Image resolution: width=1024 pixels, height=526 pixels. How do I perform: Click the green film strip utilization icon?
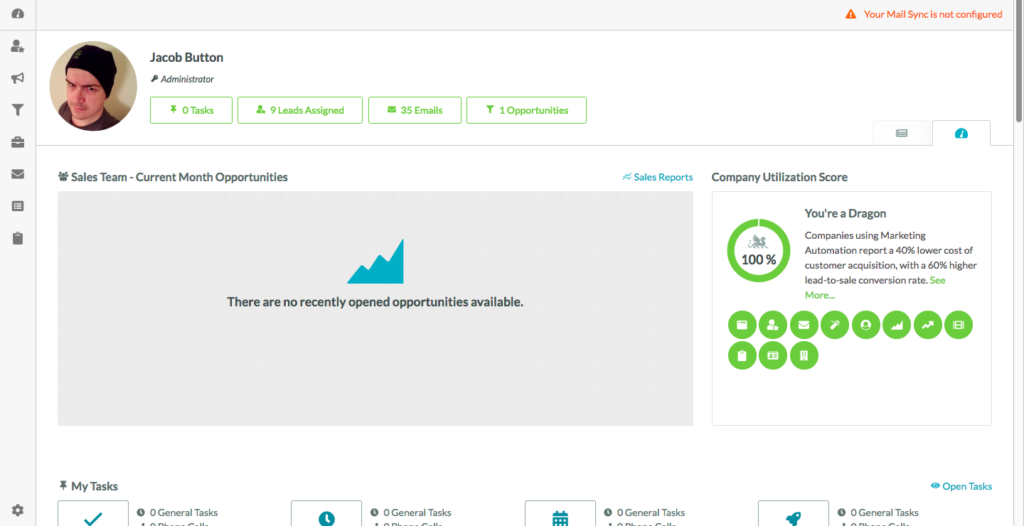click(x=958, y=324)
